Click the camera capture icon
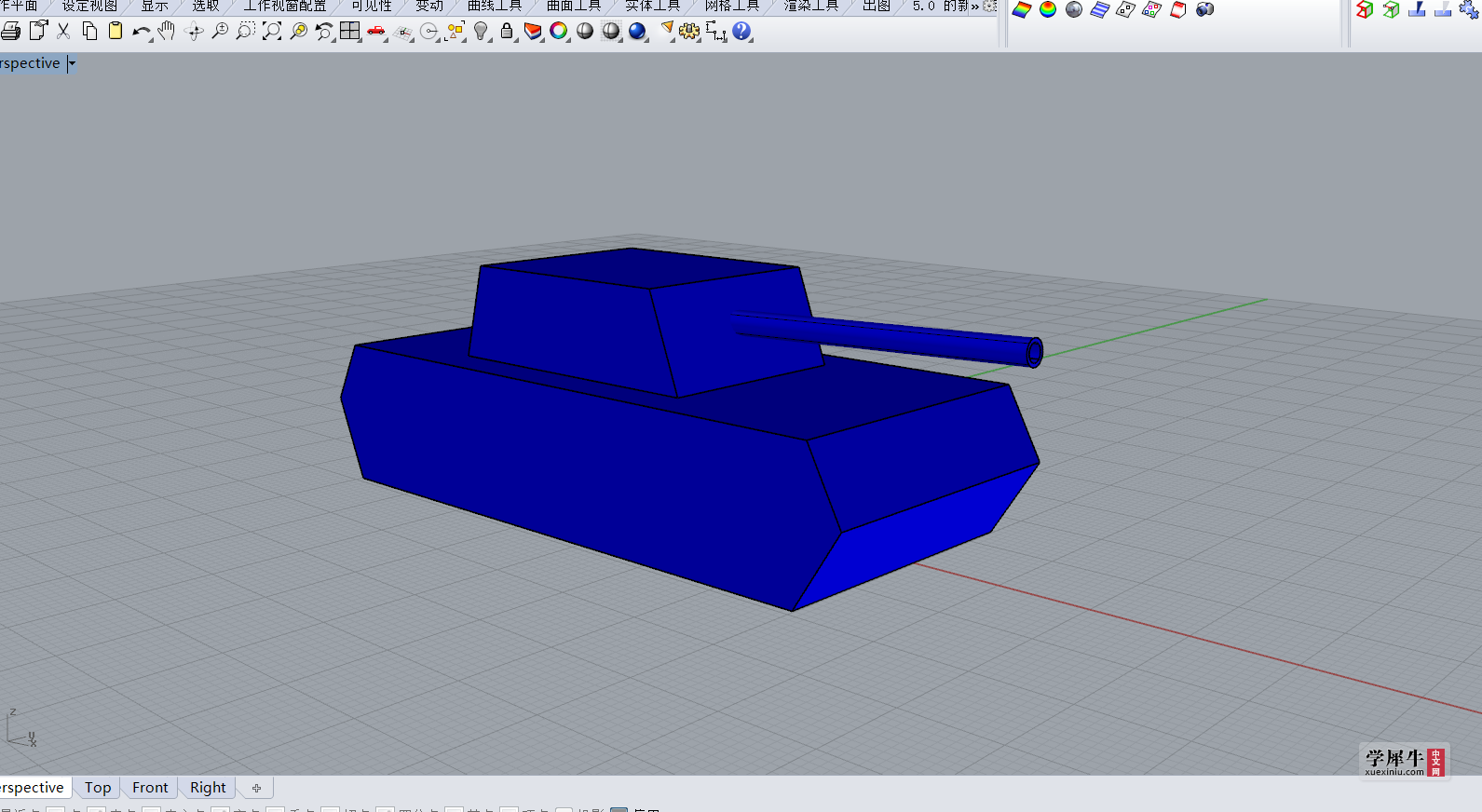 pos(1204,9)
